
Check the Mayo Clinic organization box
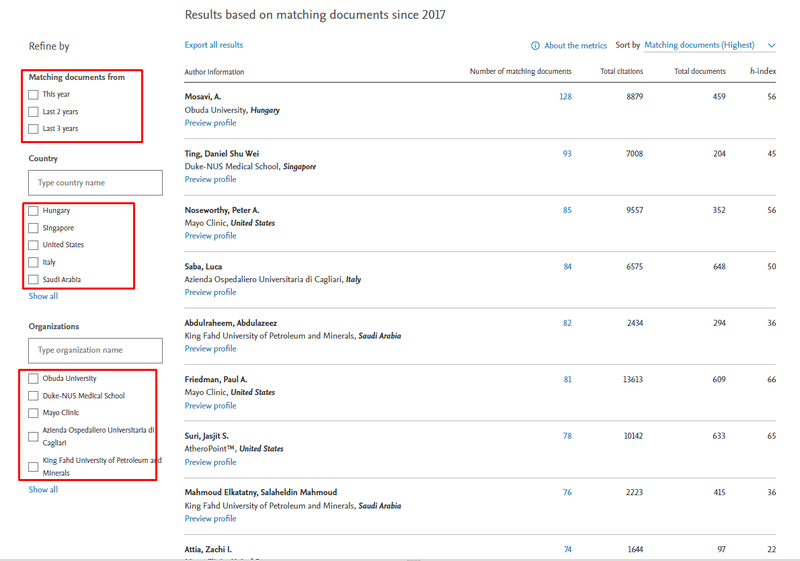(34, 413)
